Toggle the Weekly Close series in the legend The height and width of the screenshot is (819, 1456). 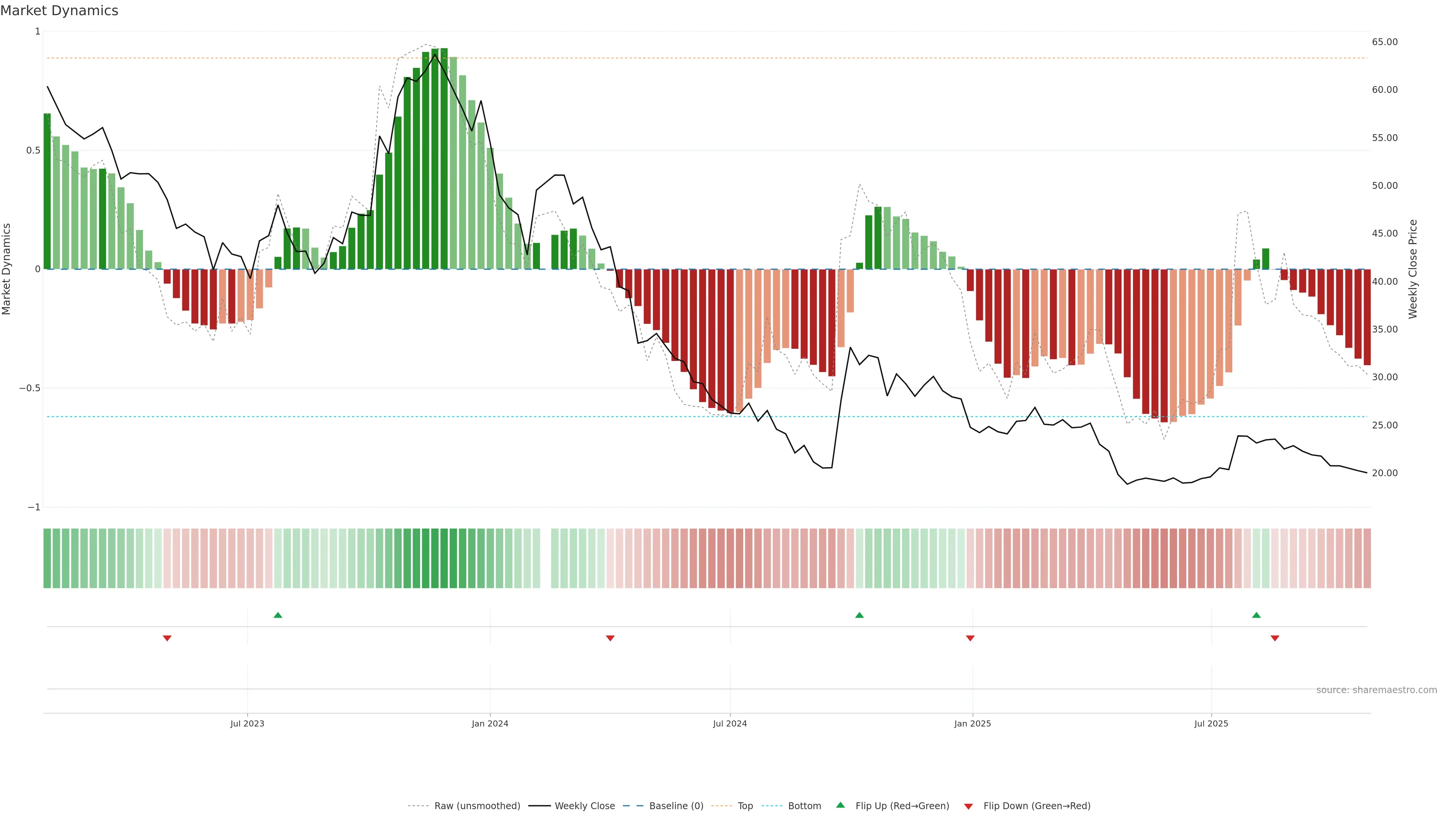584,806
